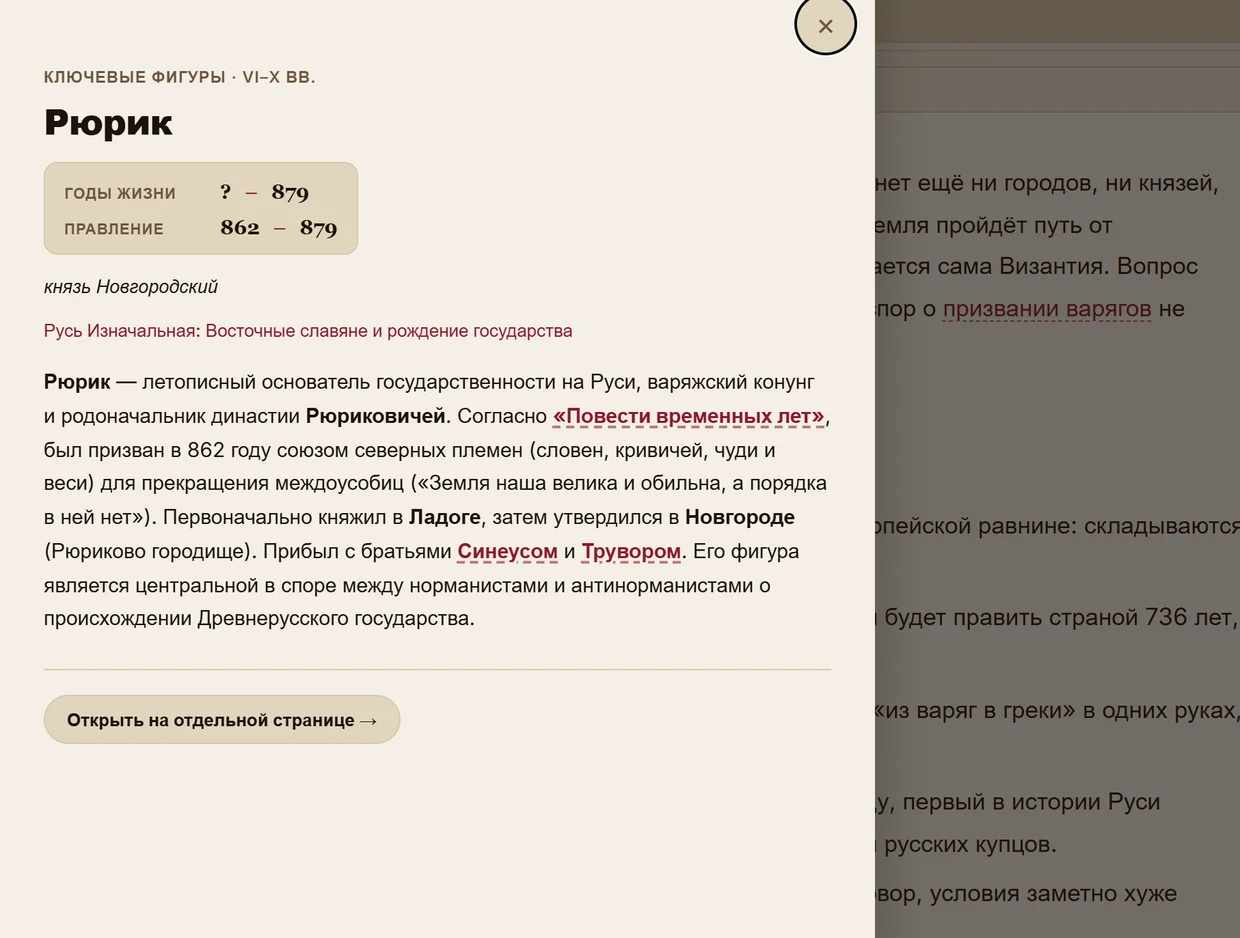
Task: Click the bold word 'Рюриковичей'
Action: click(375, 416)
